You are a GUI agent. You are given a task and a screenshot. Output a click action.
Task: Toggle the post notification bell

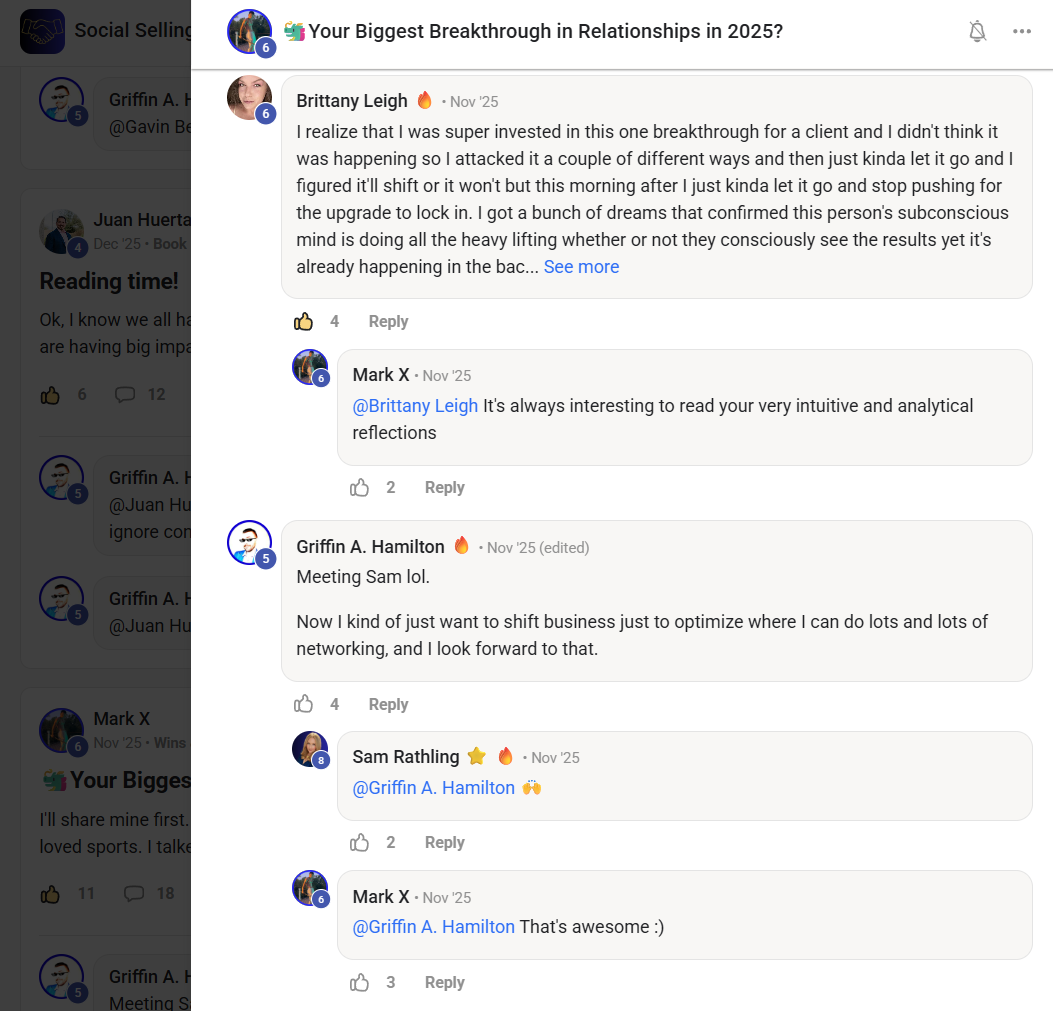click(x=977, y=31)
